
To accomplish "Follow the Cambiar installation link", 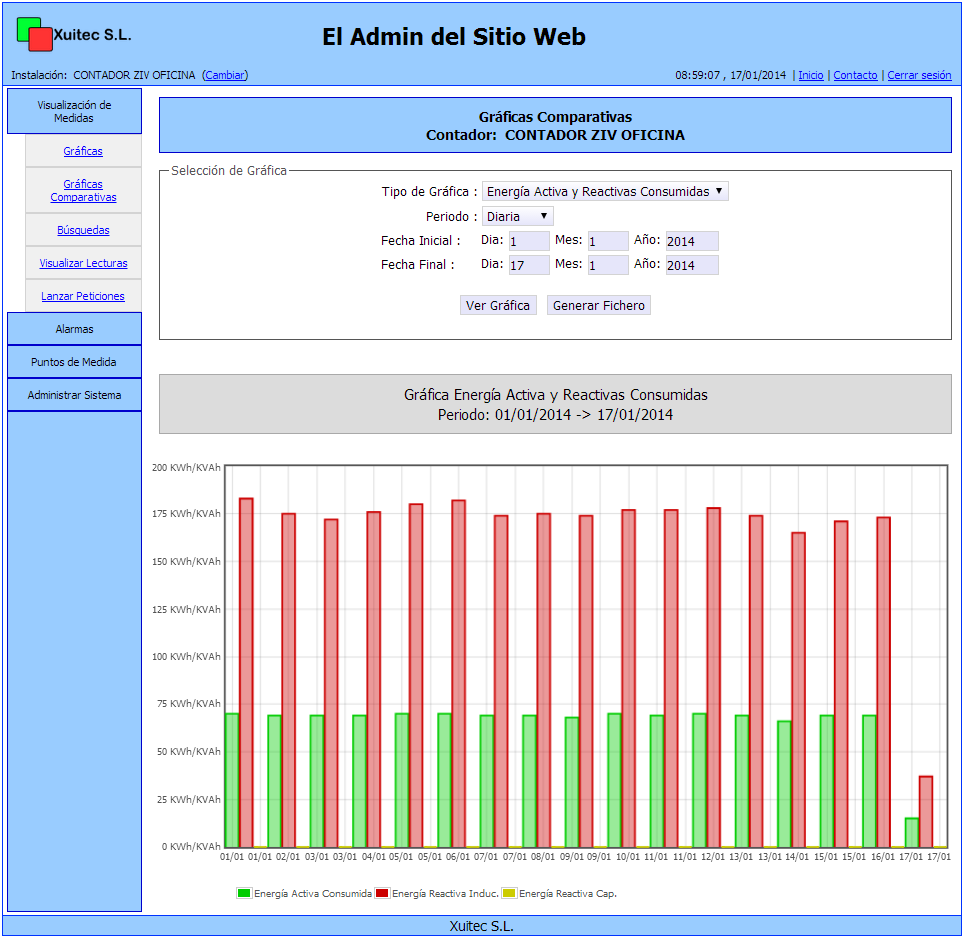I will tap(225, 75).
